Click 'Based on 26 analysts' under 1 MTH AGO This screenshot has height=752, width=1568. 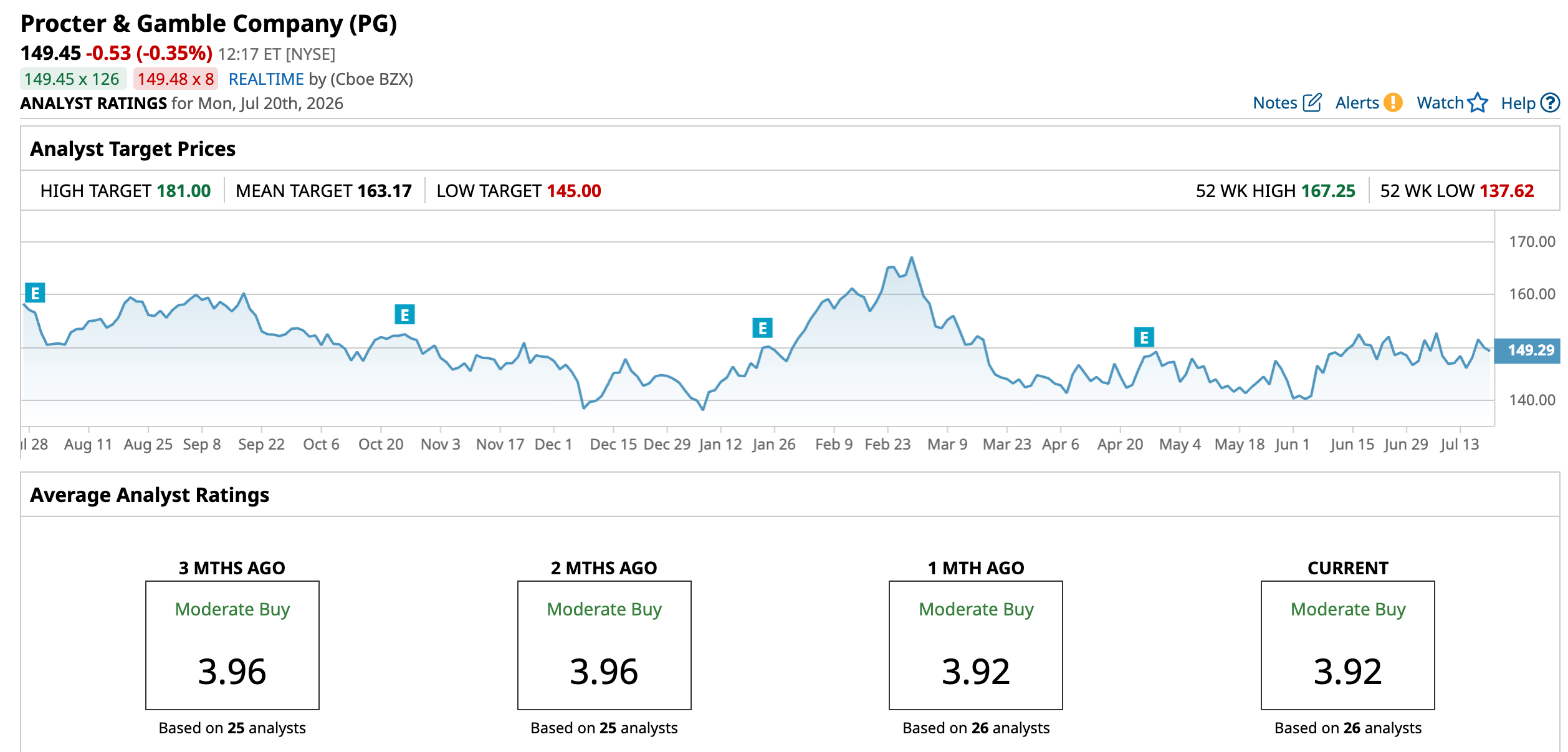click(976, 728)
